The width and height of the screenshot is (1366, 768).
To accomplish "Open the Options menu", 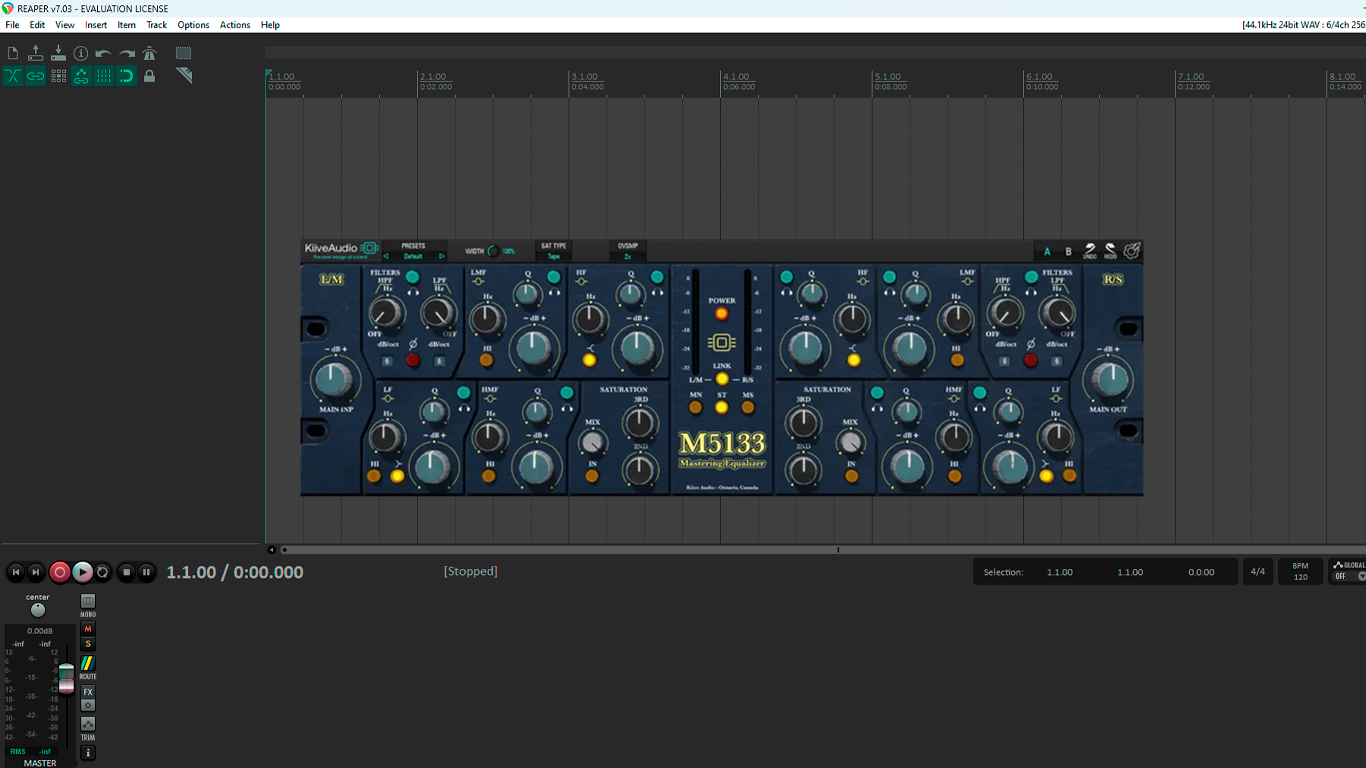I will pyautogui.click(x=193, y=25).
